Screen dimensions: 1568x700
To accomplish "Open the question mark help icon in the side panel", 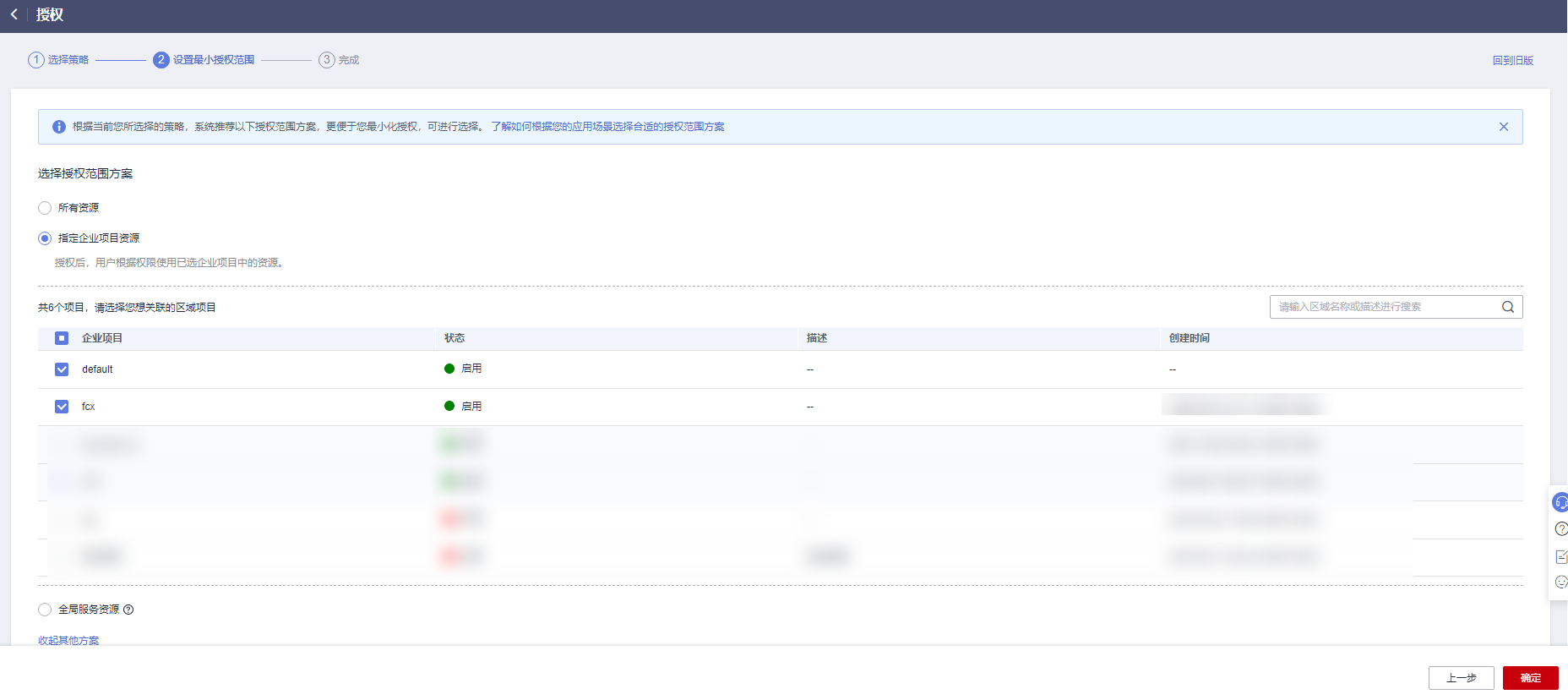I will pyautogui.click(x=1561, y=529).
